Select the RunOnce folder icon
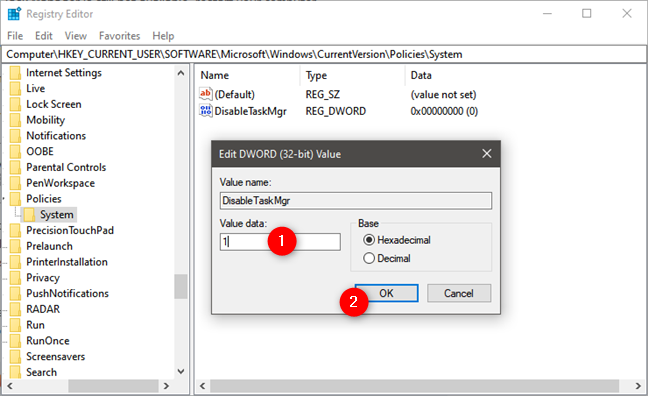Screen dimensions: 648x396 point(15,341)
